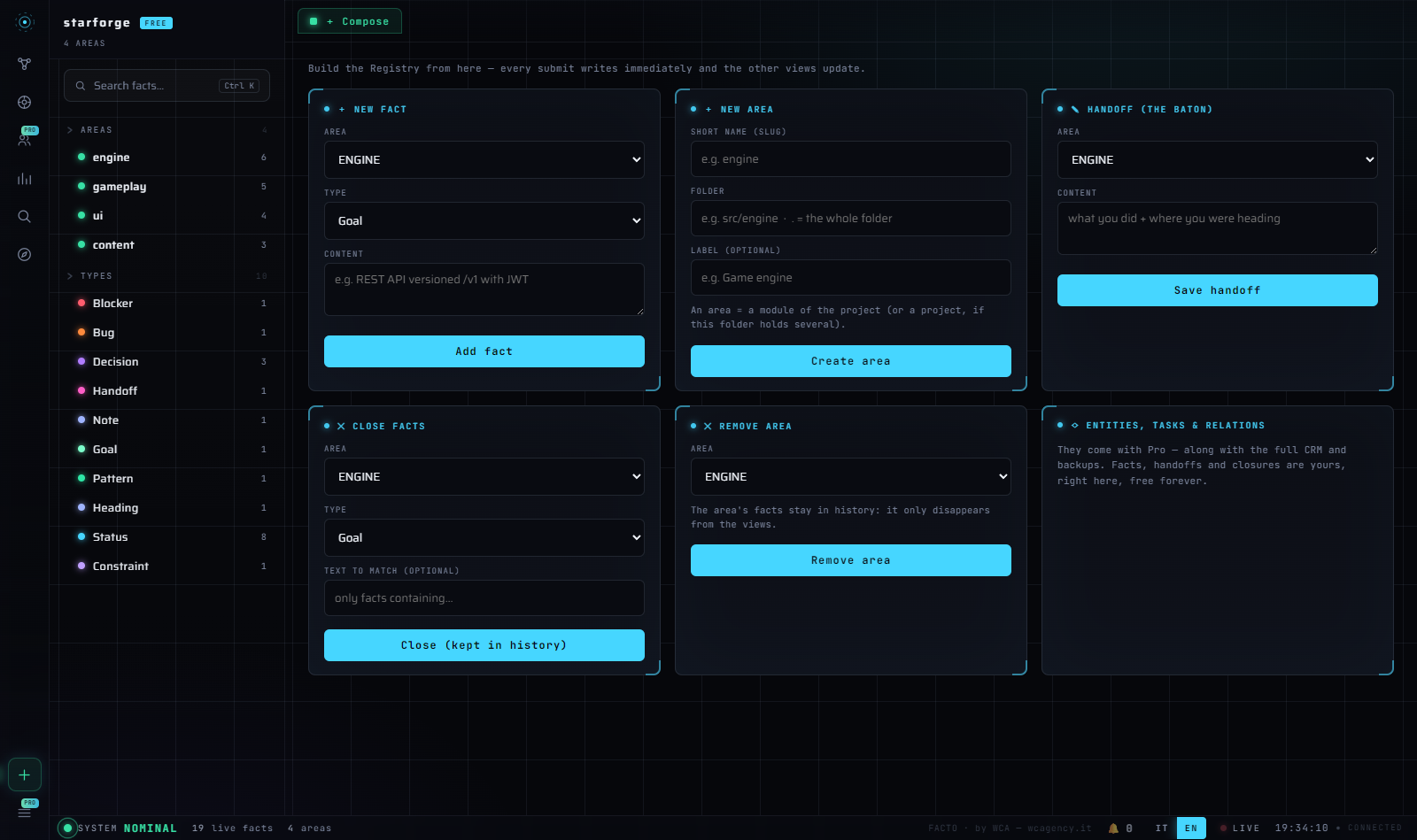The height and width of the screenshot is (840, 1417).
Task: Click the Create area button
Action: coord(851,361)
